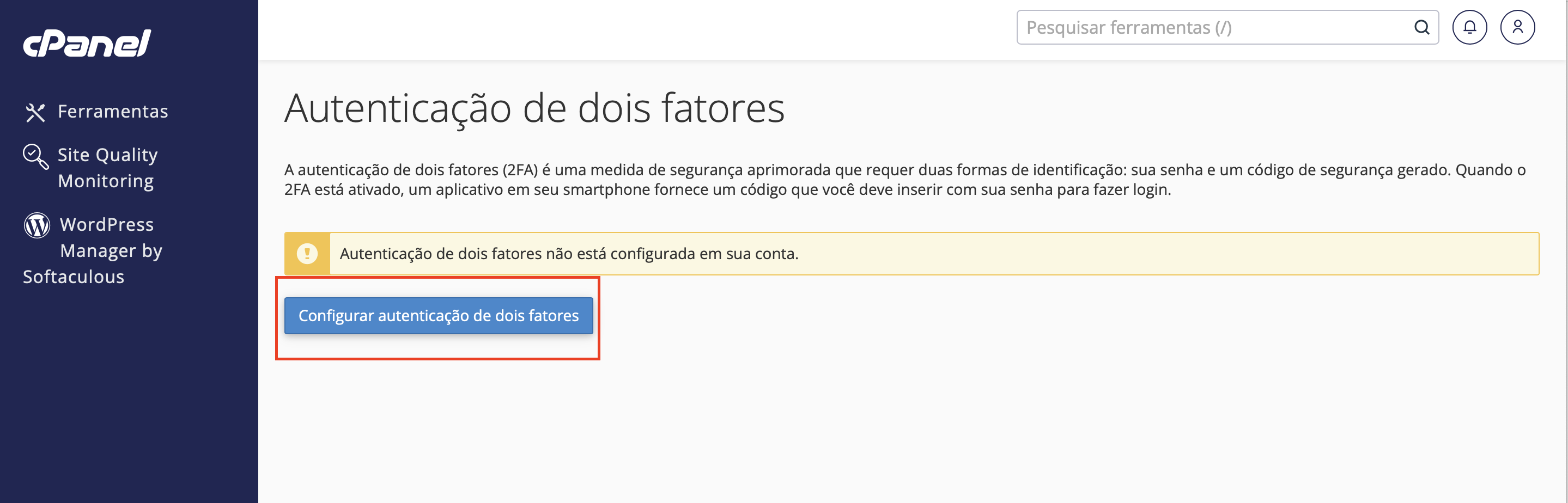1568x503 pixels.
Task: Click the cPanel logo
Action: pyautogui.click(x=87, y=43)
